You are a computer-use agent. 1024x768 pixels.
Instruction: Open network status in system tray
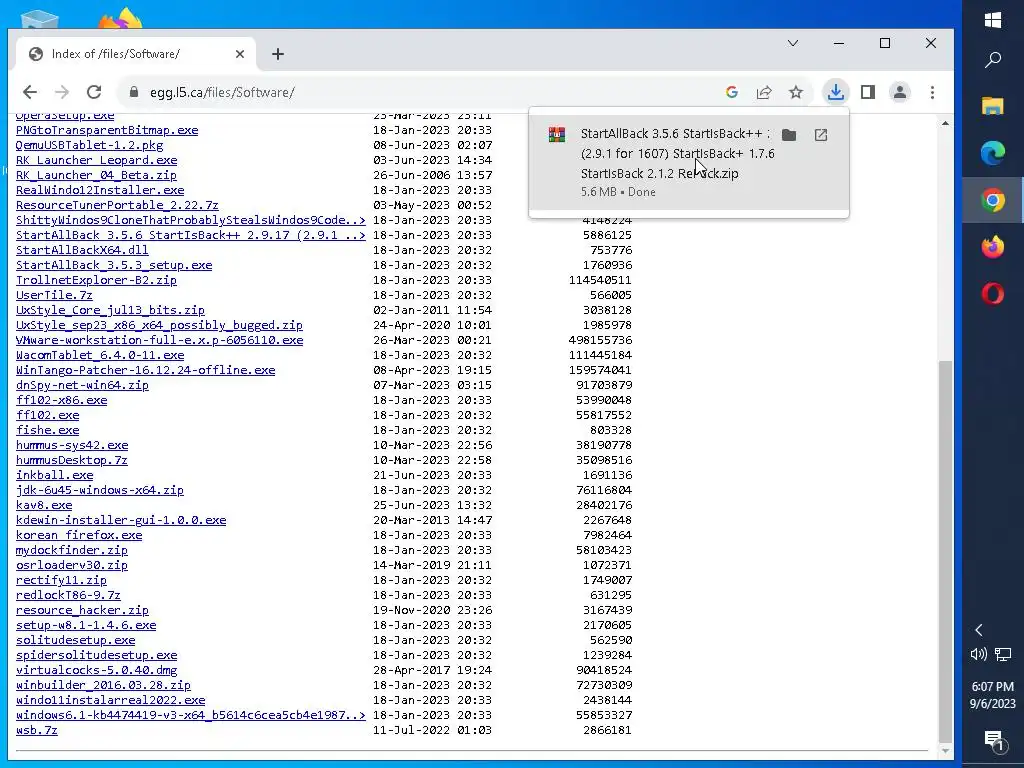(1003, 654)
